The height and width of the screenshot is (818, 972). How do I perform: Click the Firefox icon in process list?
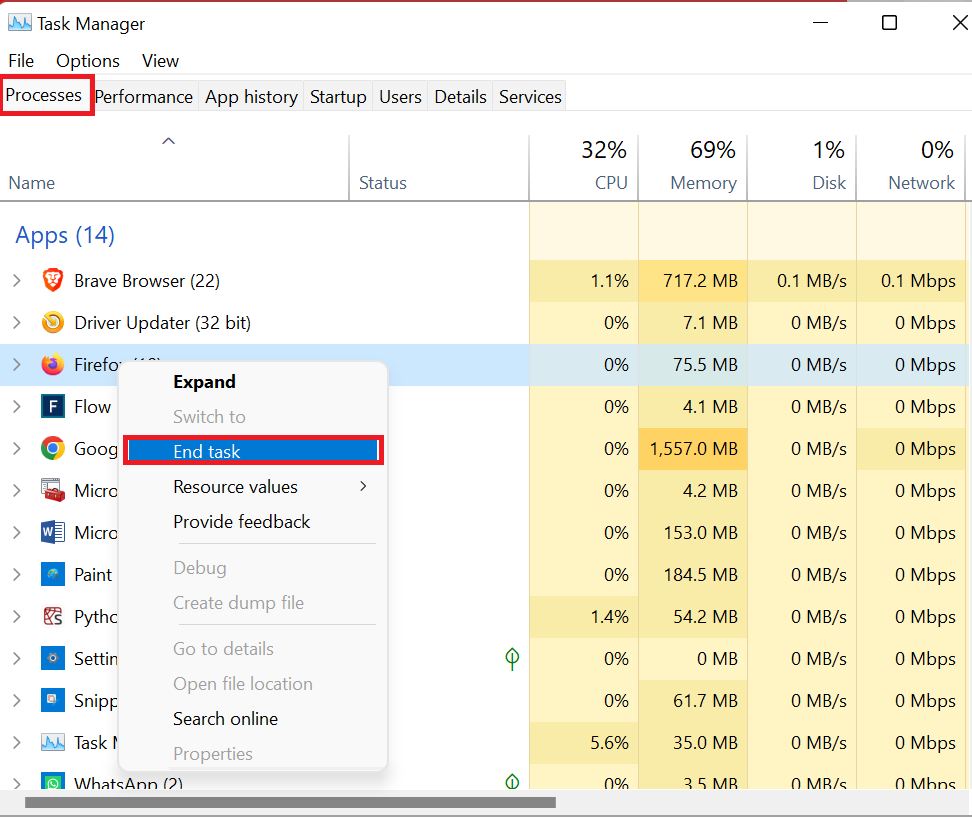click(53, 365)
